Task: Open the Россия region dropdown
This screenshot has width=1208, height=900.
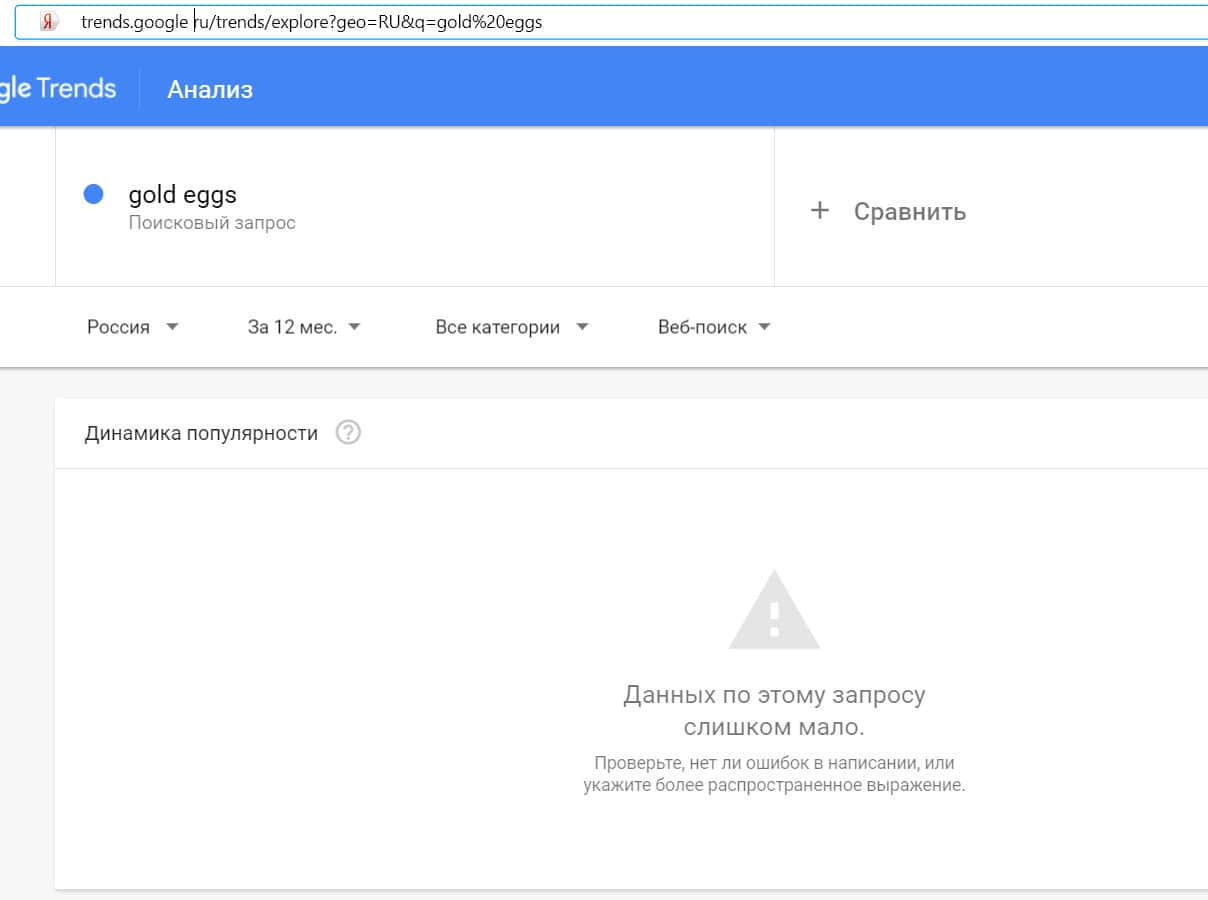Action: [x=118, y=327]
